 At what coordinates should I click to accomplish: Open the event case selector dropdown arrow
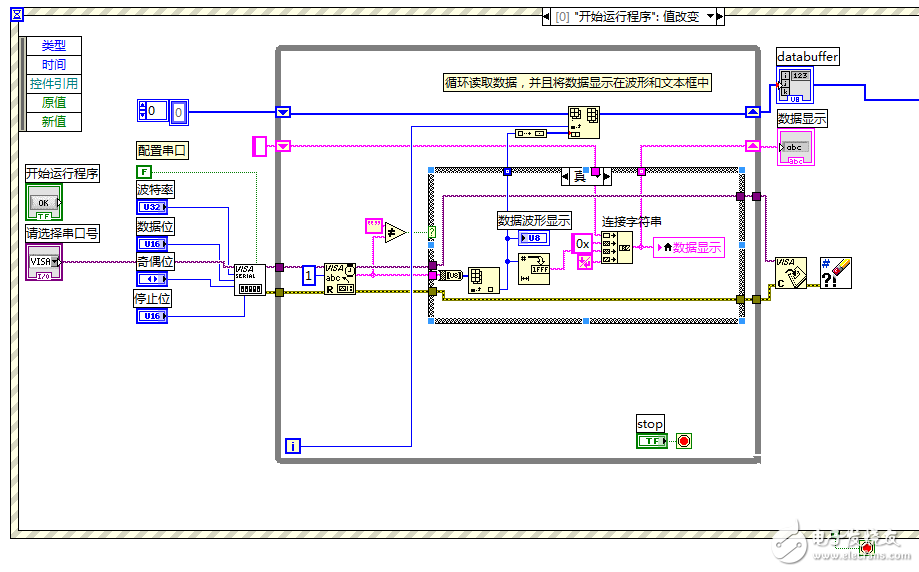click(x=710, y=16)
